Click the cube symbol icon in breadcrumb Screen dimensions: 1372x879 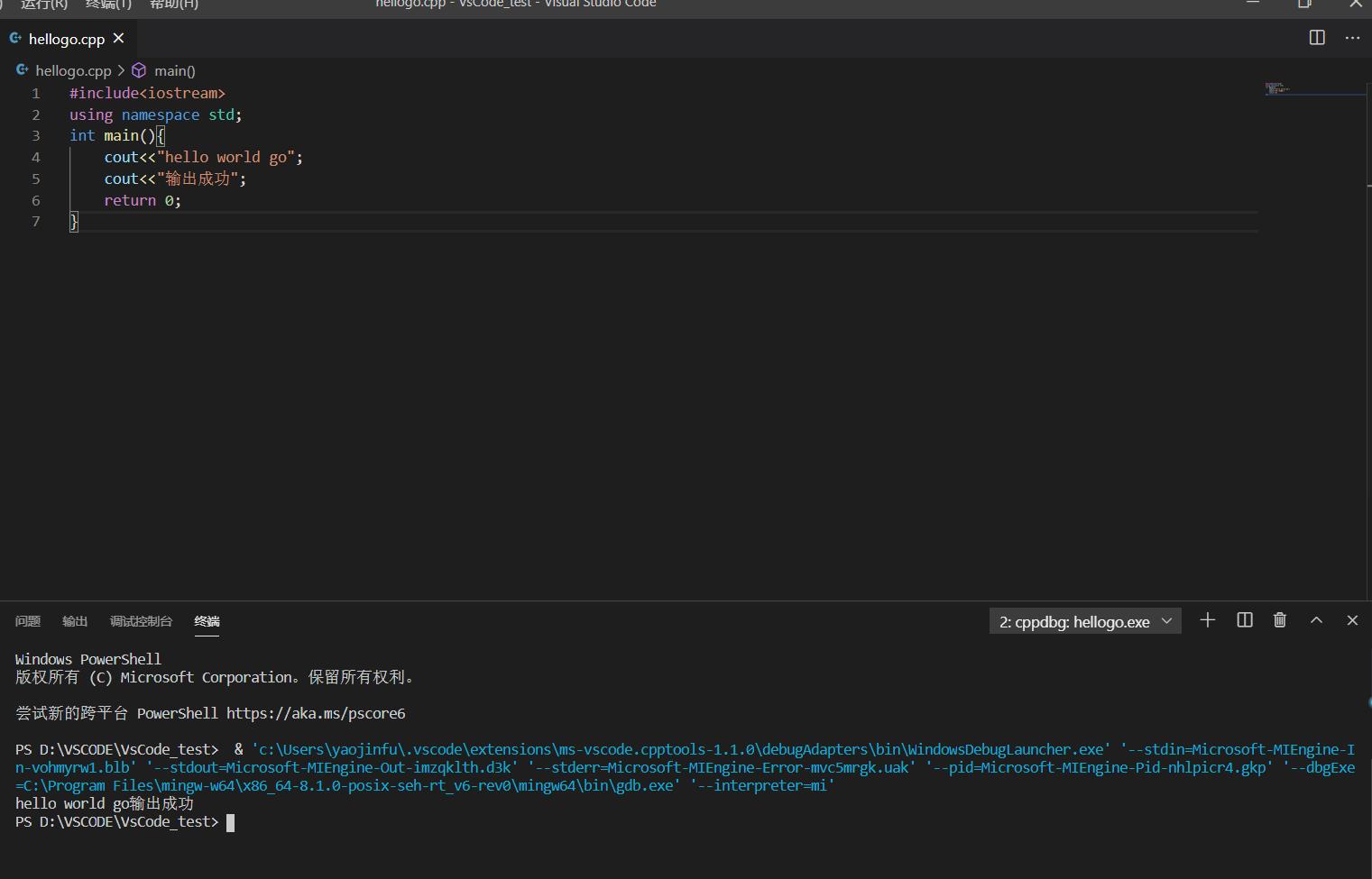tap(139, 70)
